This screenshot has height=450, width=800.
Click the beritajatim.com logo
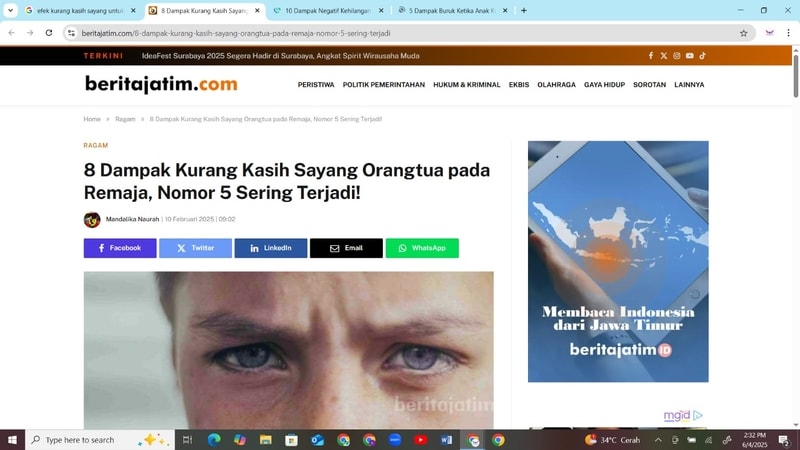coord(161,84)
